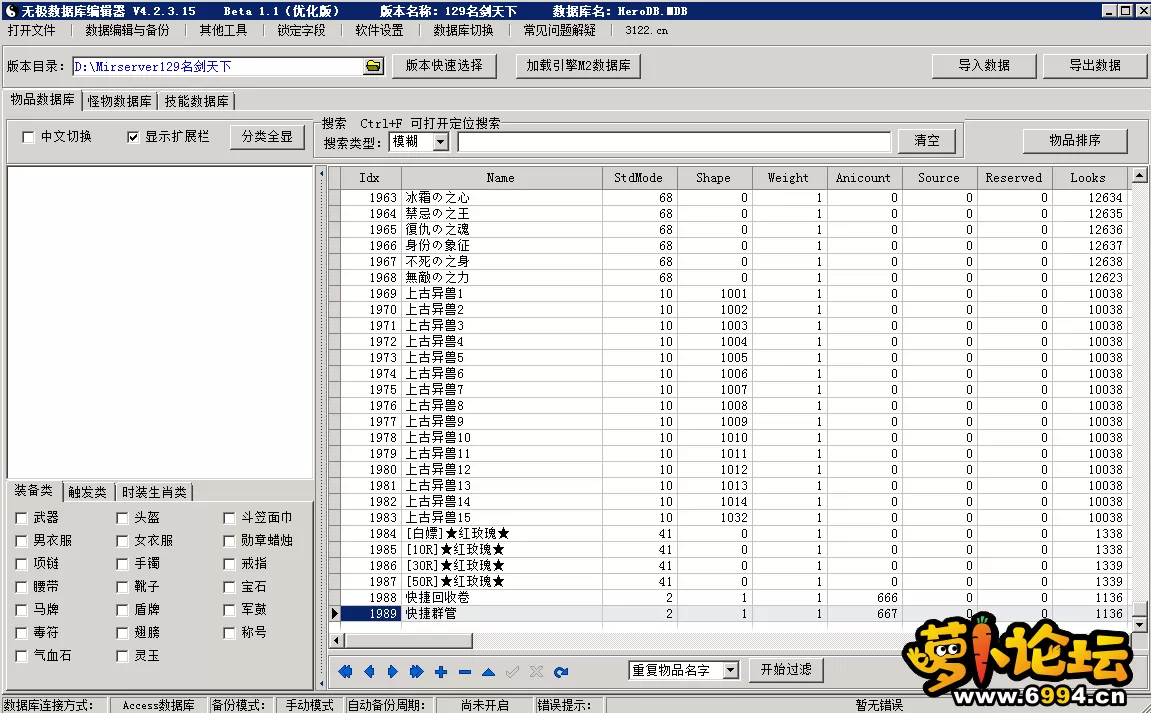Open the 重复物品名字 filter dropdown

coord(730,670)
